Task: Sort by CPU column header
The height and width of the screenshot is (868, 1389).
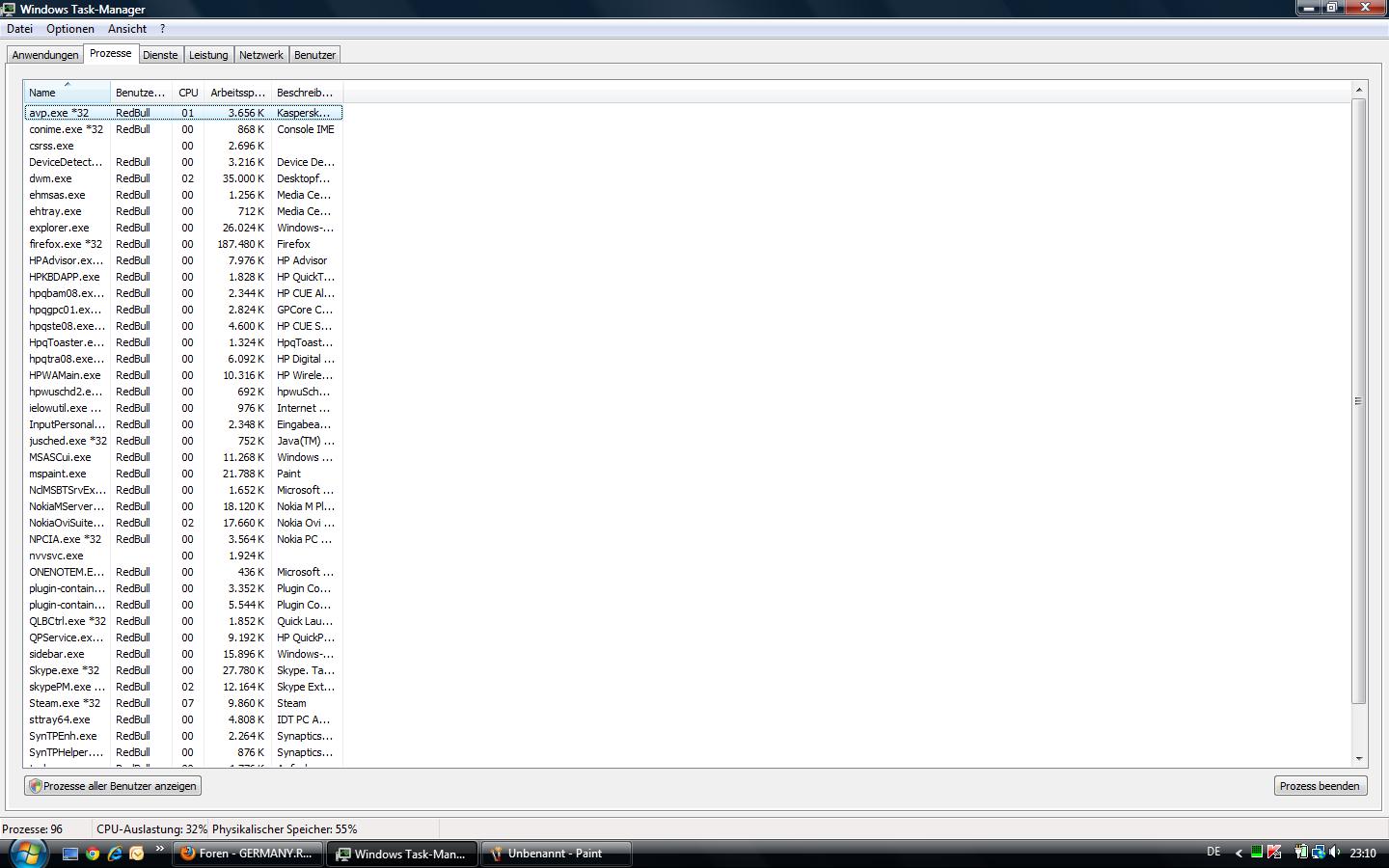Action: point(188,93)
